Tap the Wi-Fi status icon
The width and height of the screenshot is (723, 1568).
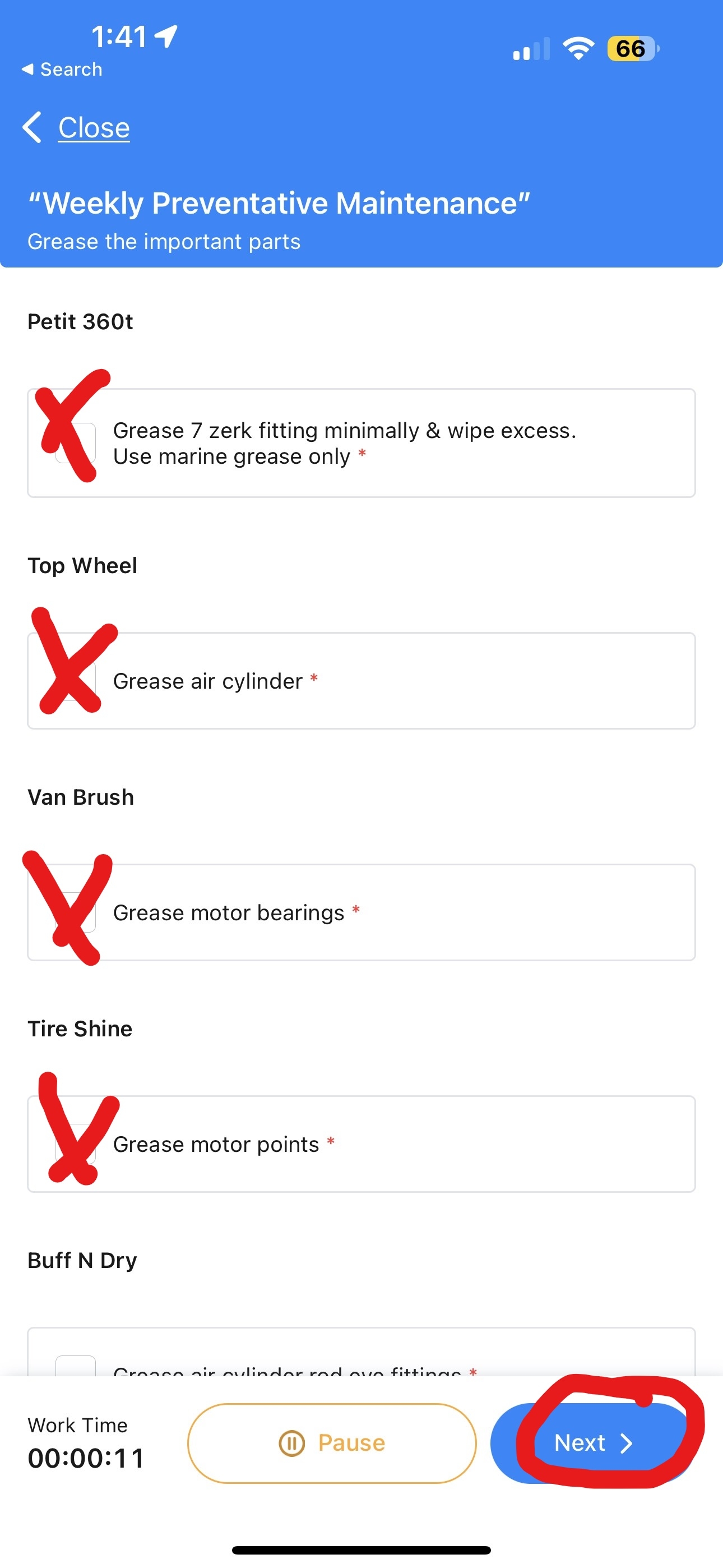tap(577, 48)
